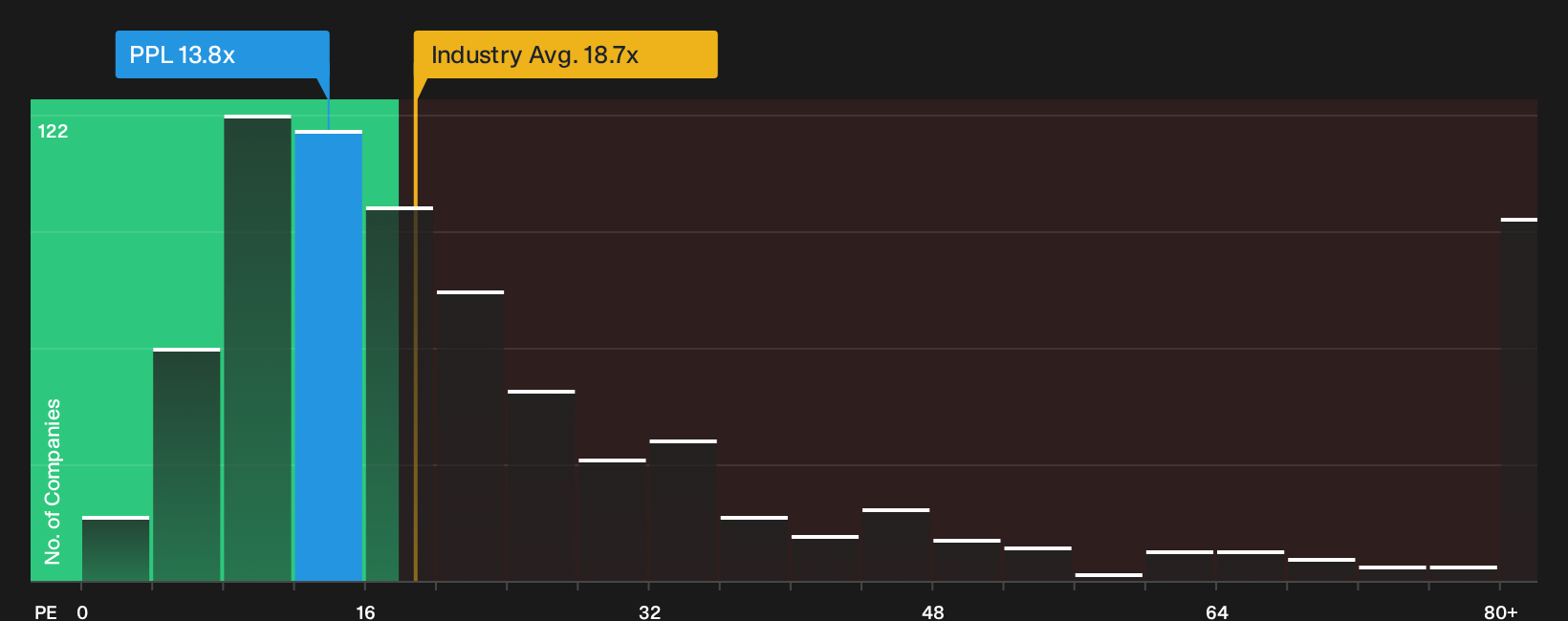This screenshot has width=1568, height=621.
Task: Click the shortest bar near PE 0
Action: [x=116, y=548]
